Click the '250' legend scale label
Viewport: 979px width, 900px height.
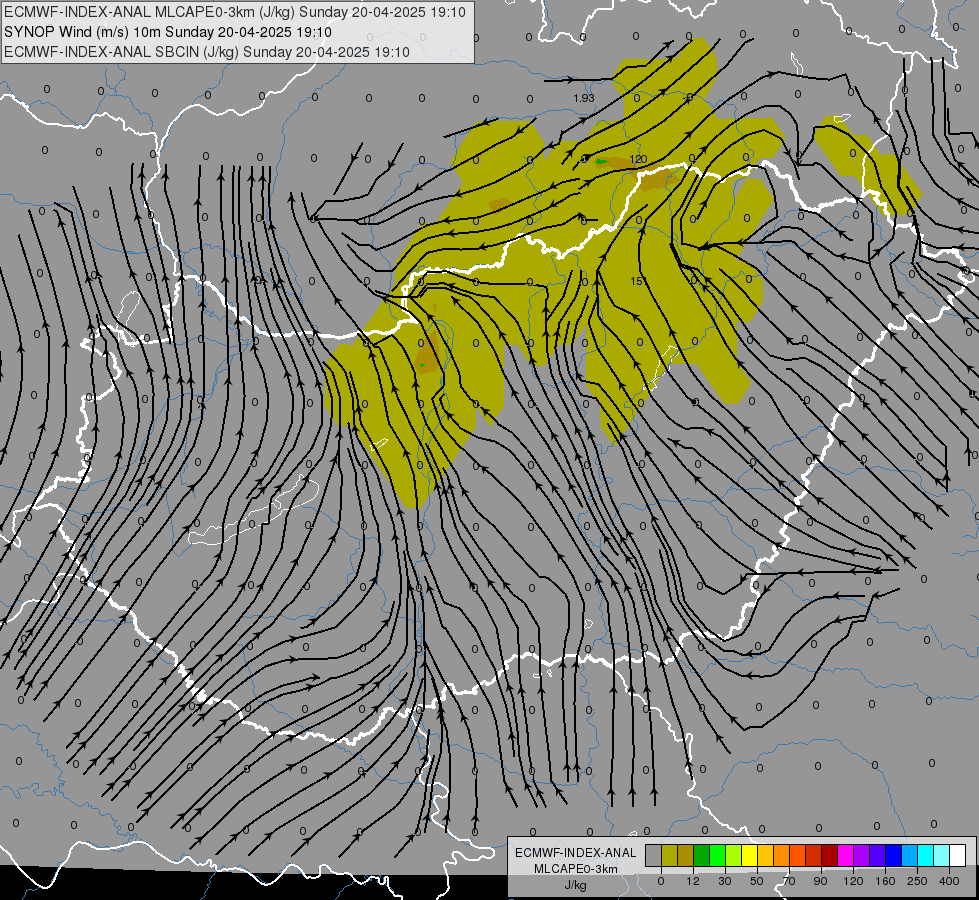[917, 881]
